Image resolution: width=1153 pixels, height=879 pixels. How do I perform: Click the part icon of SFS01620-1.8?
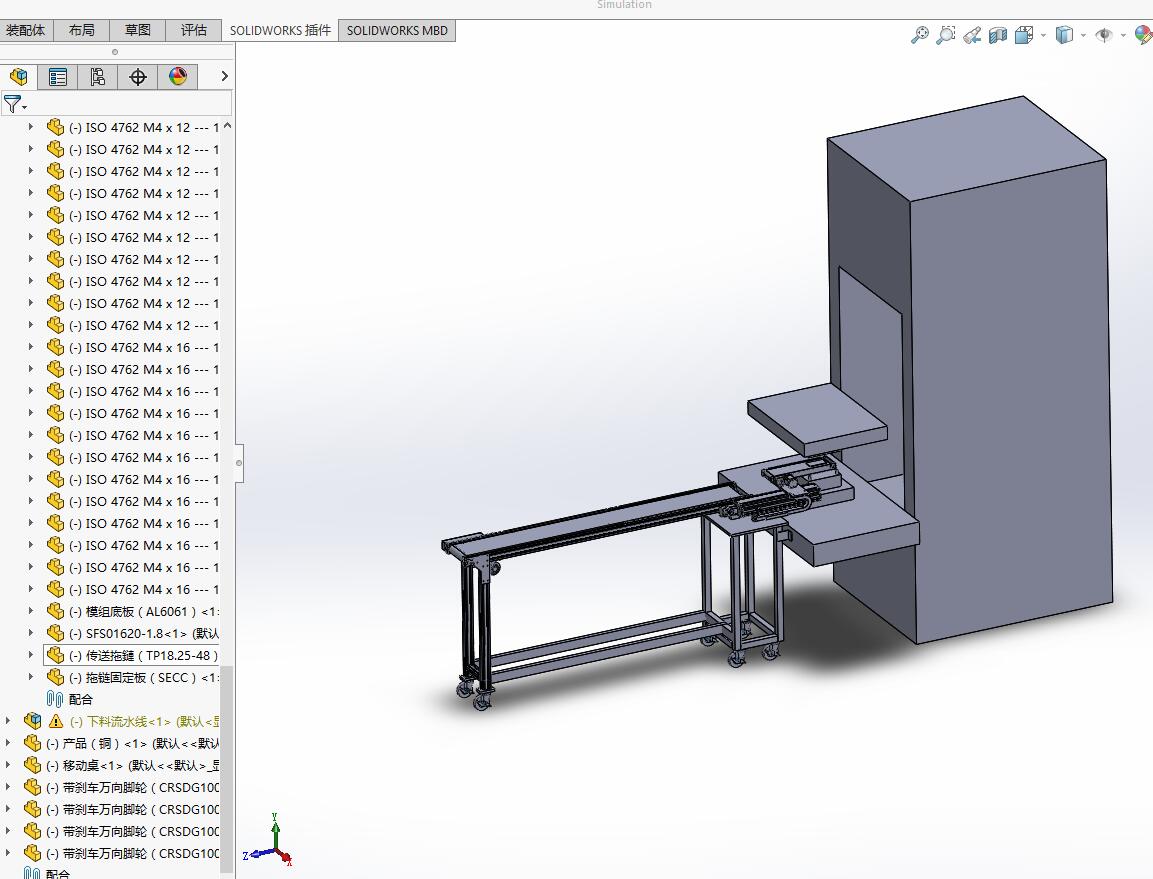click(55, 633)
